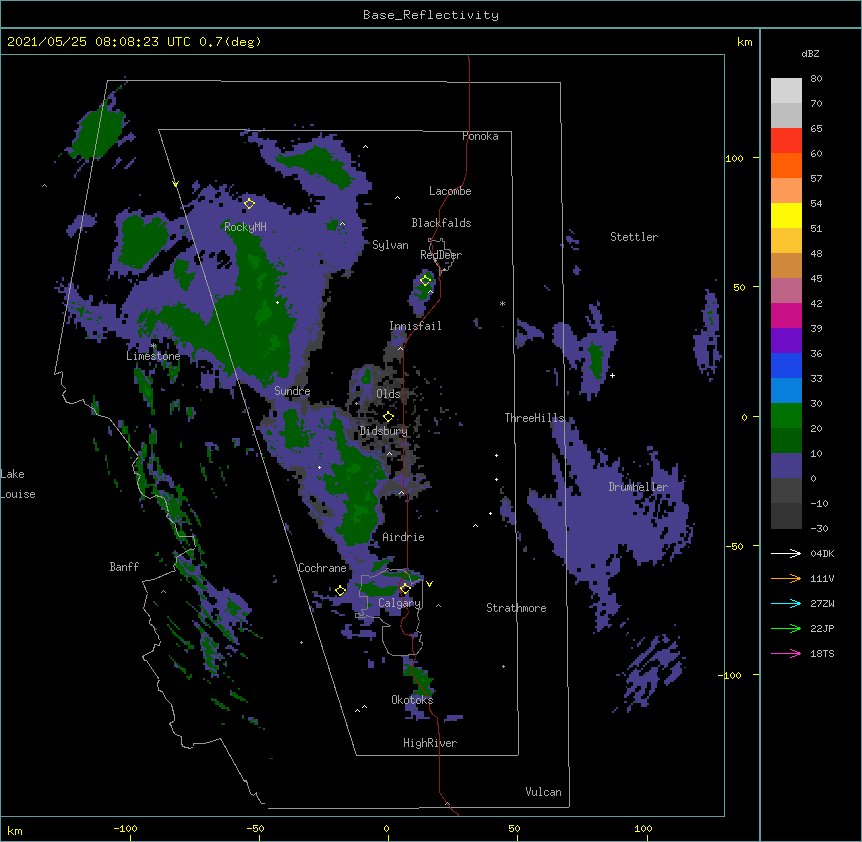Click the Okotoks label
862x842 pixels.
[412, 700]
